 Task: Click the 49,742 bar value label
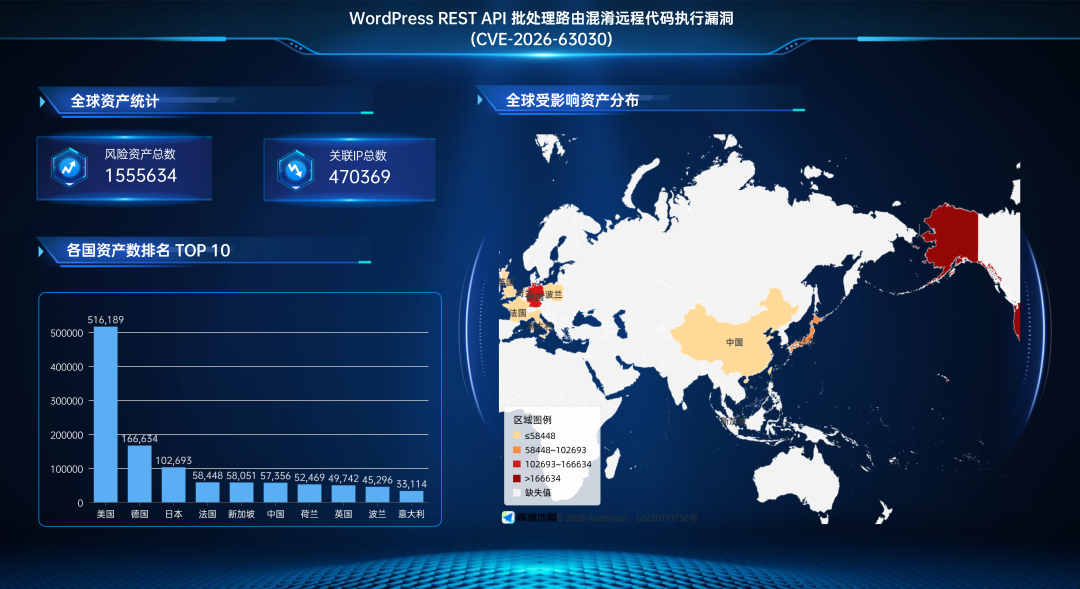[x=343, y=479]
